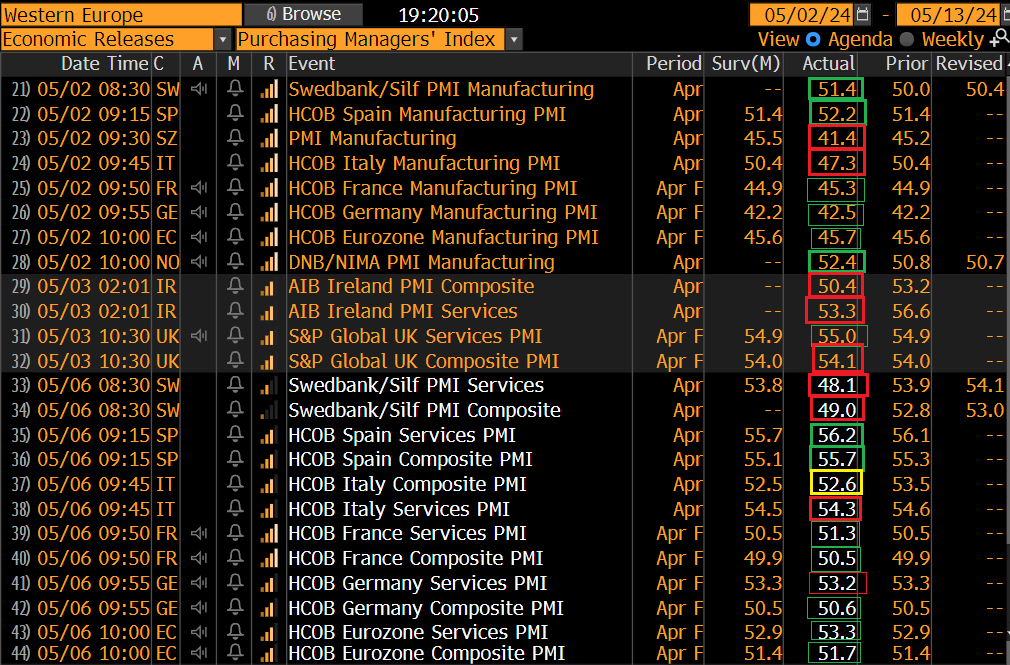Click alert bell for Swedbank/Silf PMI Manufacturing row

(235, 89)
